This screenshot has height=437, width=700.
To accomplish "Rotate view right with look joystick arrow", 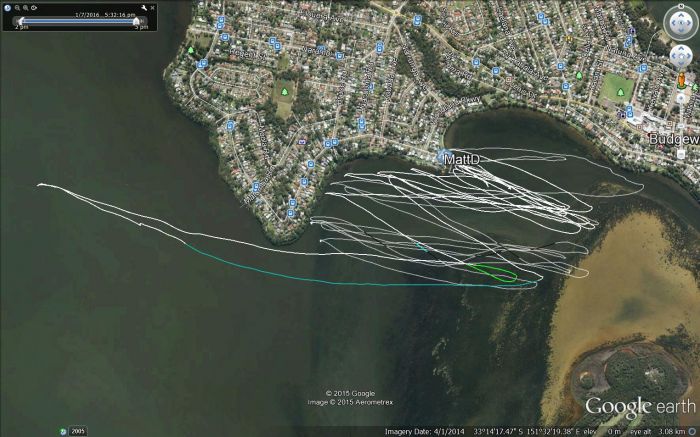I will (x=690, y=23).
